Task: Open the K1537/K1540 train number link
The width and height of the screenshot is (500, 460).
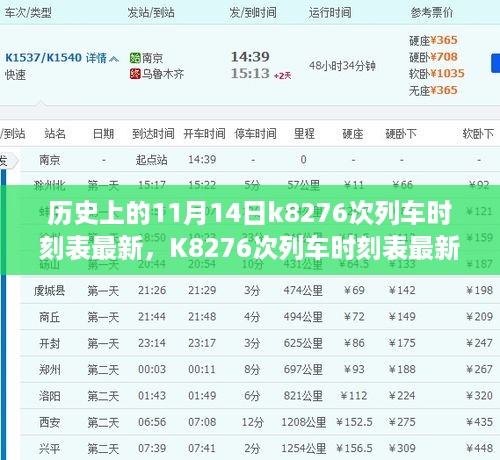Action: tap(43, 58)
